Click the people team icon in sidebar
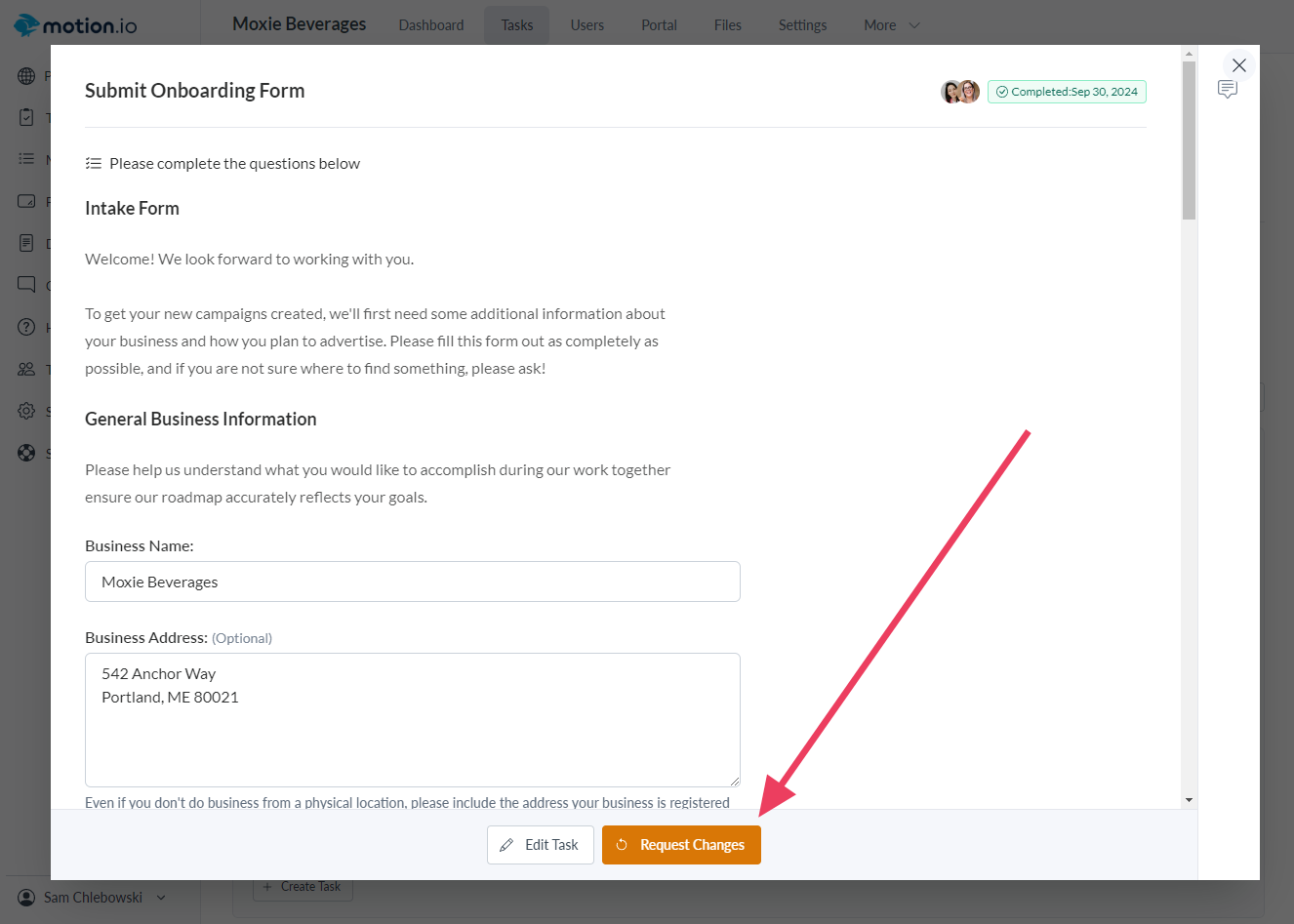 [26, 369]
